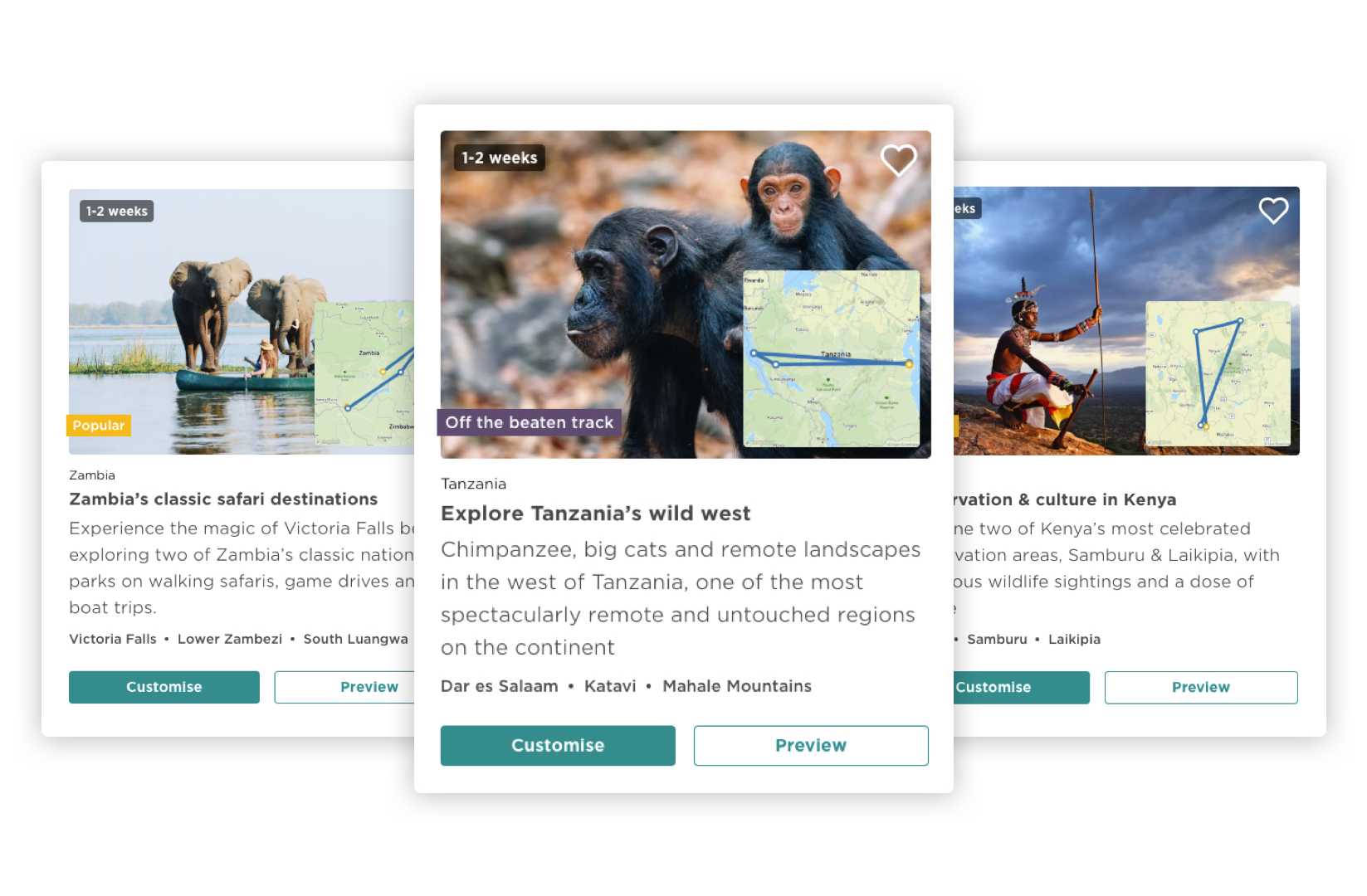Click Customise on Tanzania wild west card
The width and height of the screenshot is (1367, 896).
click(x=558, y=745)
